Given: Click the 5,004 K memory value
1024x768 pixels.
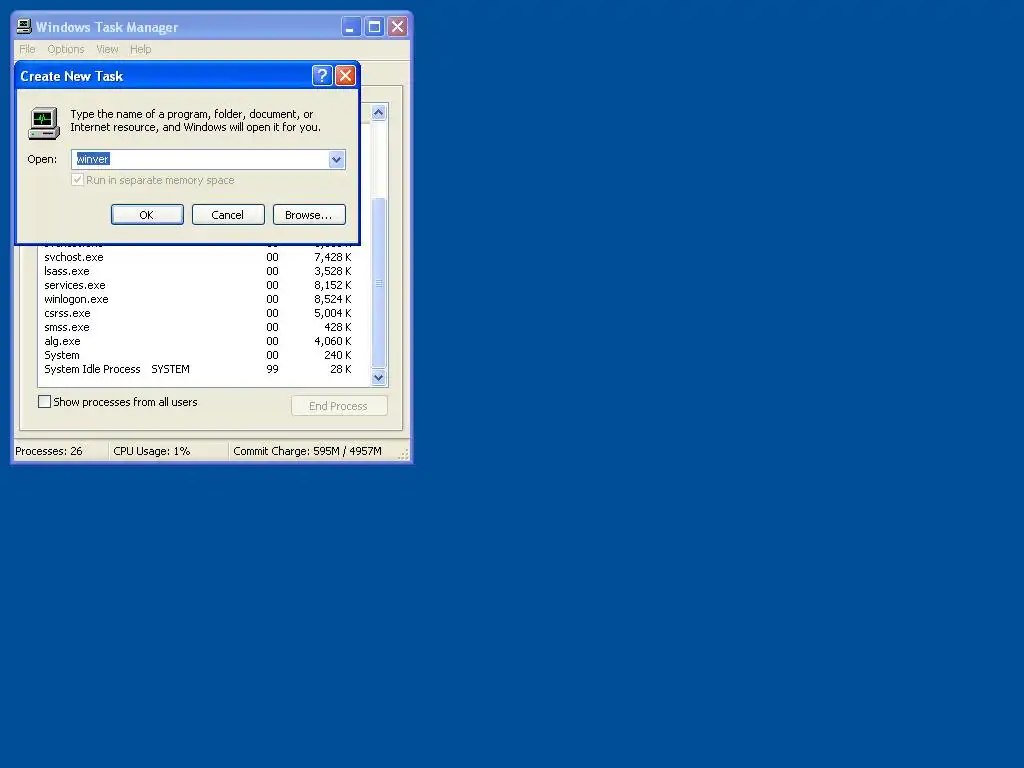Looking at the screenshot, I should click(x=332, y=313).
